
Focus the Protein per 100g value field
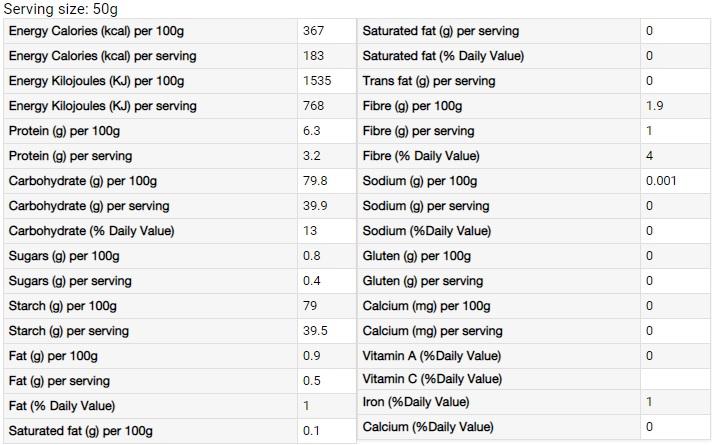pos(326,131)
